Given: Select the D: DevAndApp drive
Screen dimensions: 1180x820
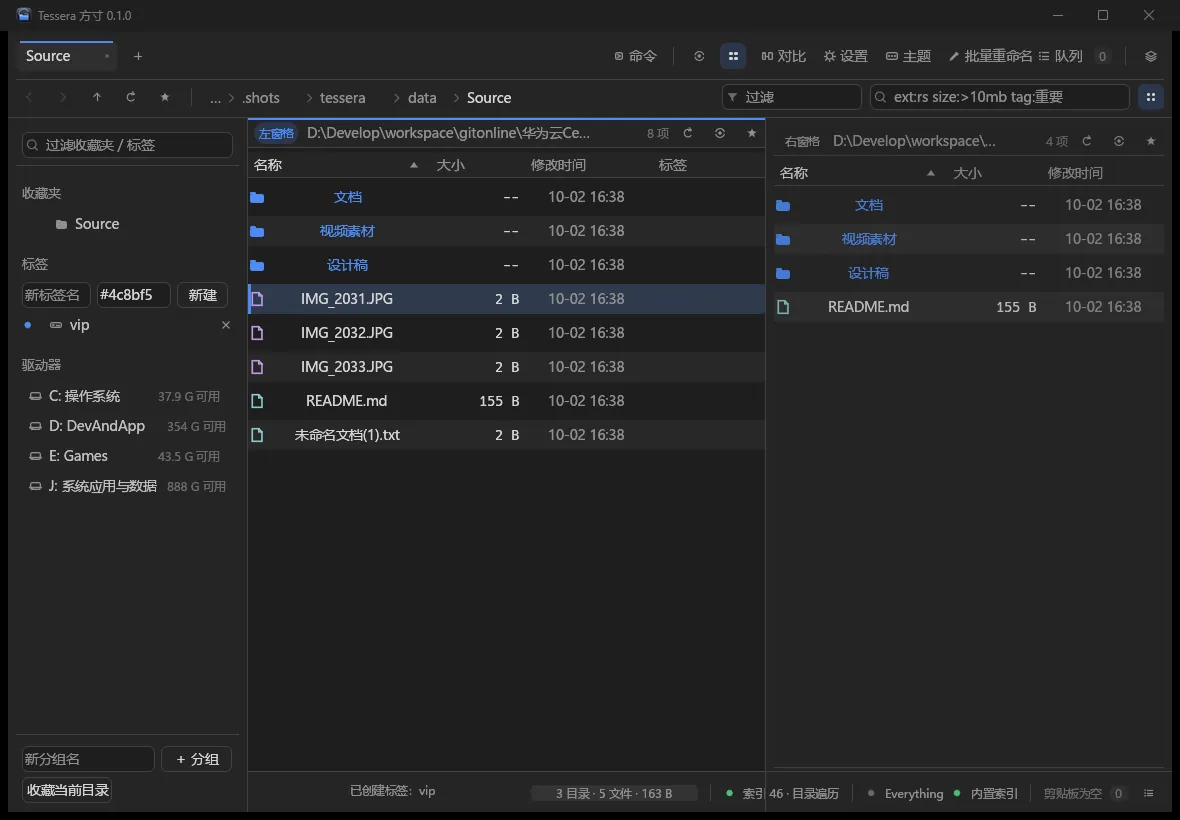Looking at the screenshot, I should click(127, 427).
